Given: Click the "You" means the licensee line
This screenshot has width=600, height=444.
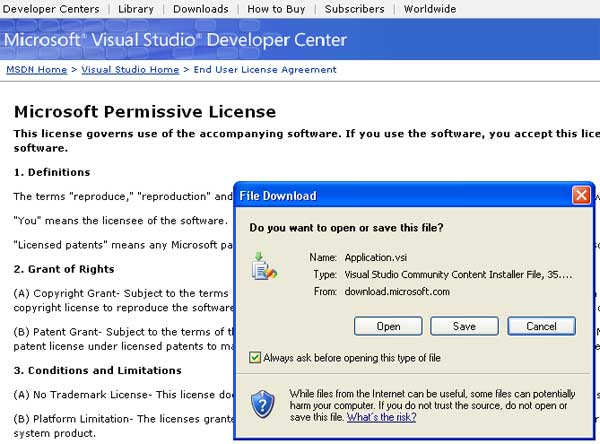Looking at the screenshot, I should (121, 221).
